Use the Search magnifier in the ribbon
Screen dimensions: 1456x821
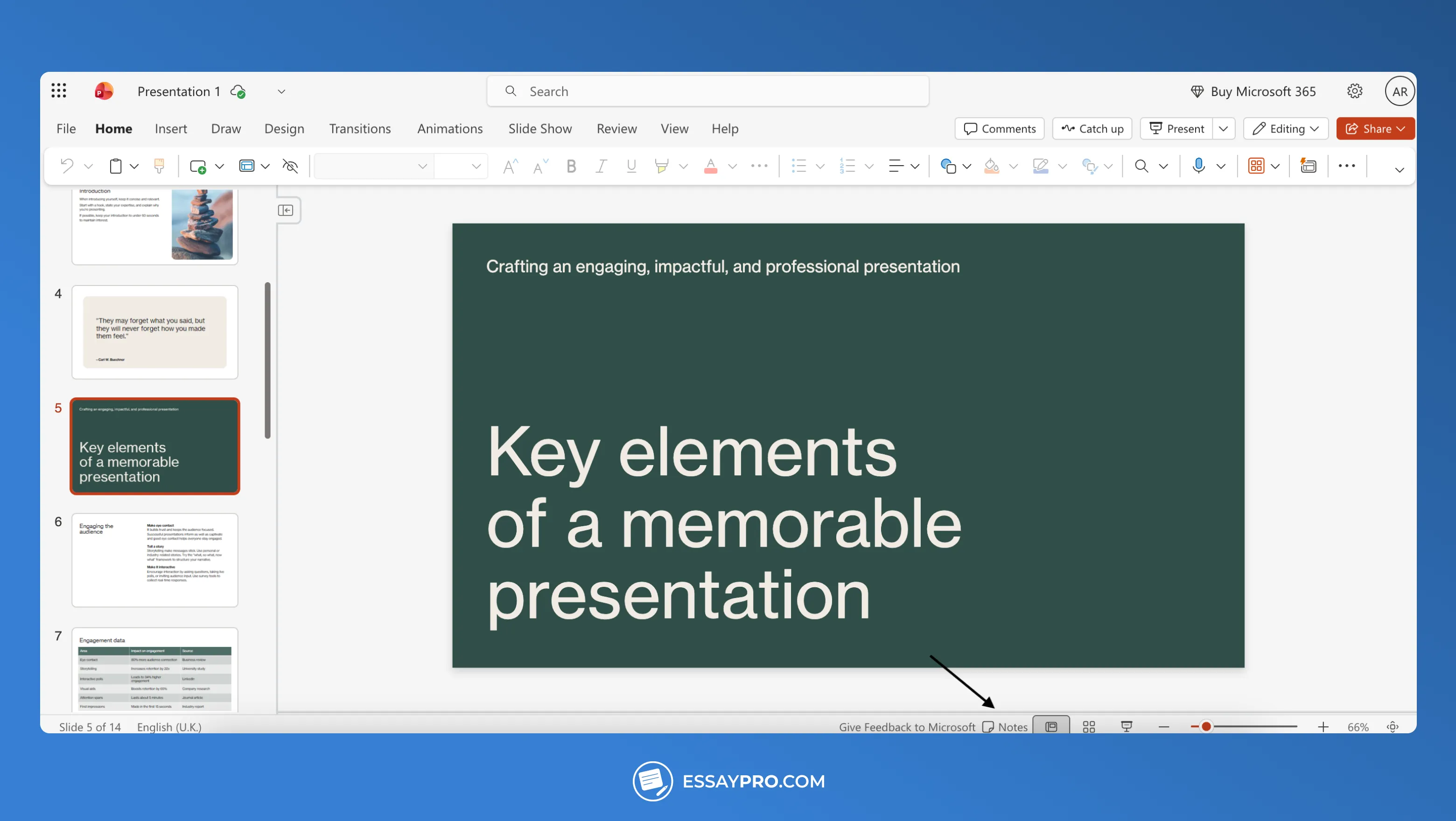pyautogui.click(x=1141, y=166)
